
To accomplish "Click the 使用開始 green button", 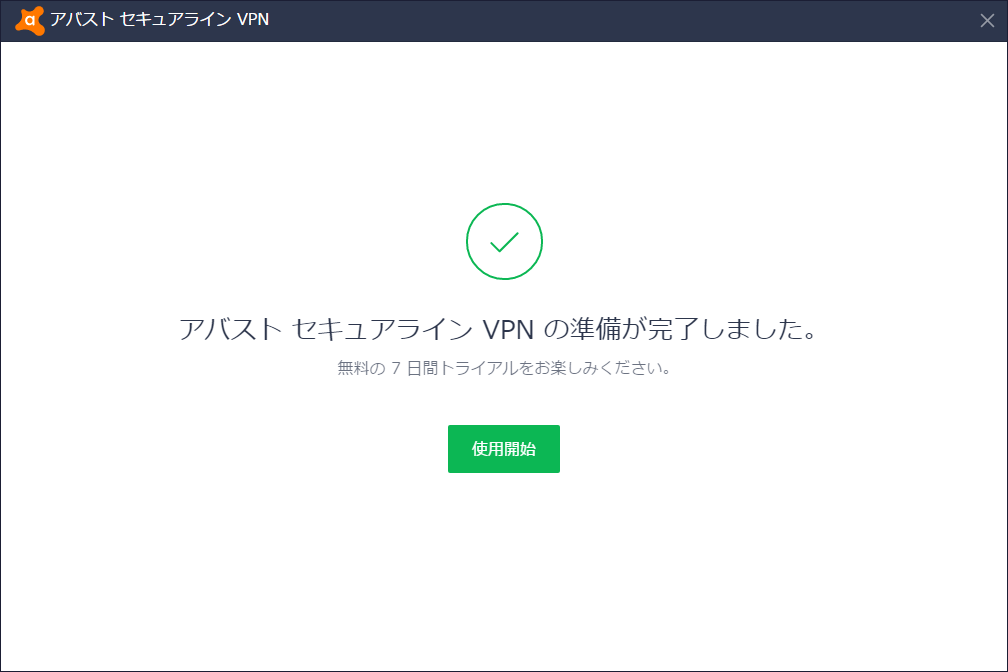I will (x=503, y=449).
